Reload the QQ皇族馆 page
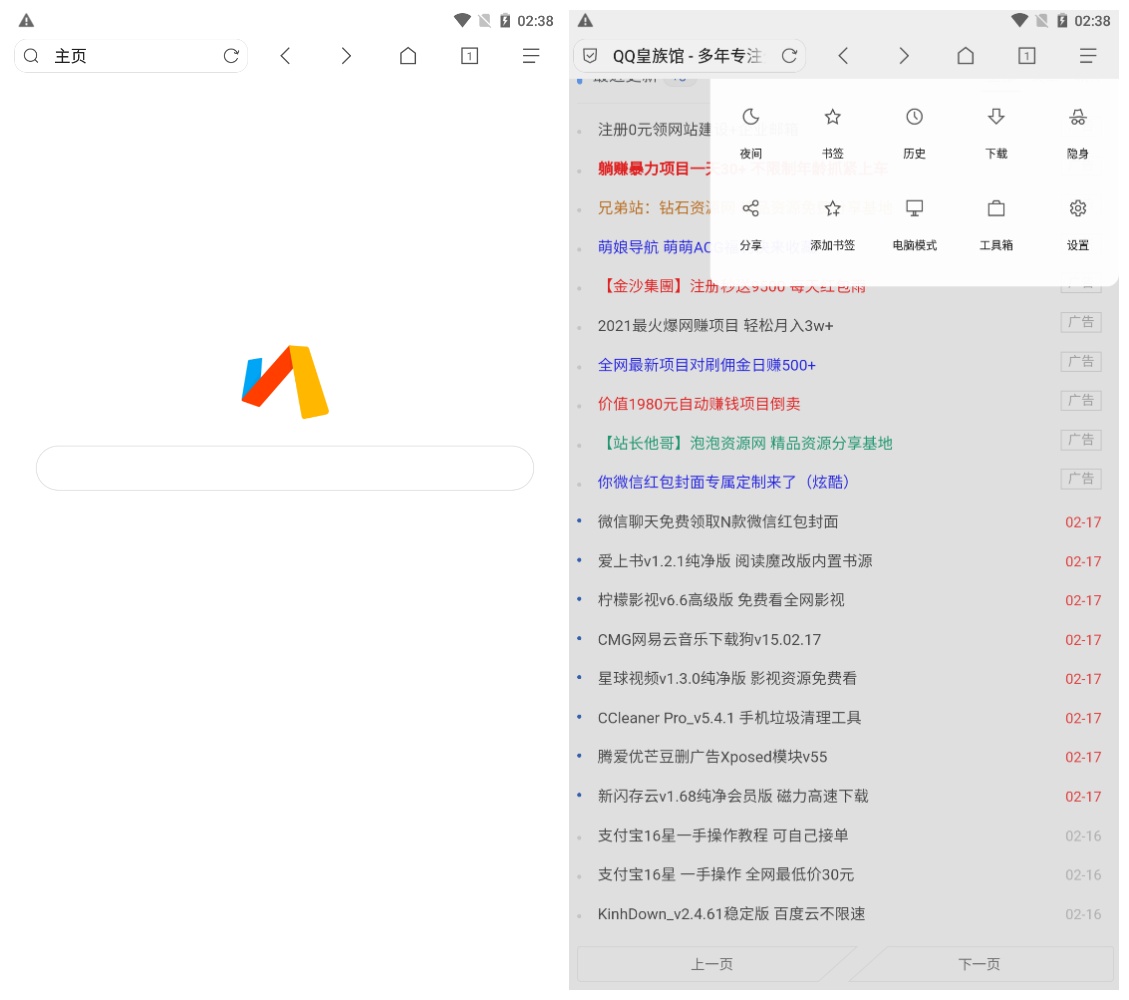Viewport: 1129px width, 1000px height. point(789,56)
